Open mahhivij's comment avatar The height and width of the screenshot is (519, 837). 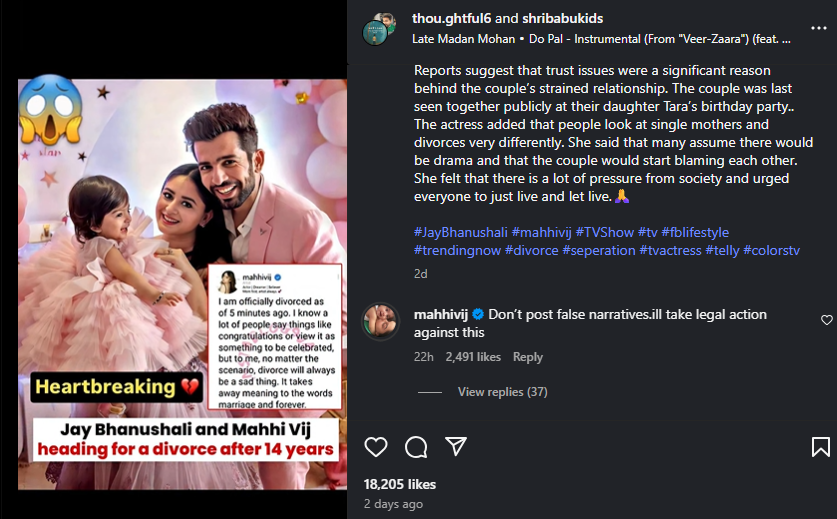[x=383, y=322]
